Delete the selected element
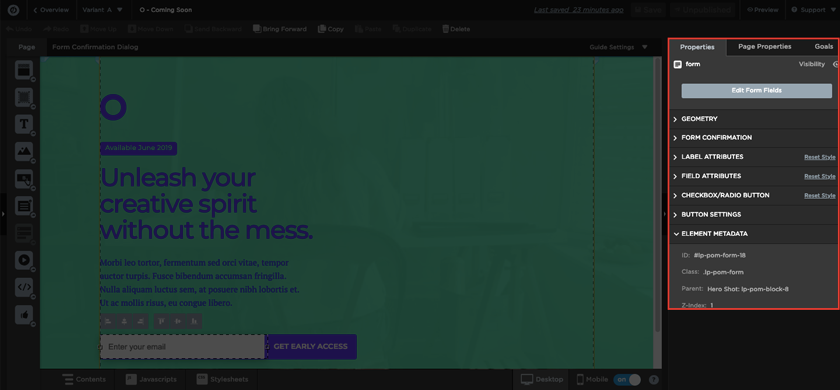The height and width of the screenshot is (390, 840). click(x=456, y=29)
